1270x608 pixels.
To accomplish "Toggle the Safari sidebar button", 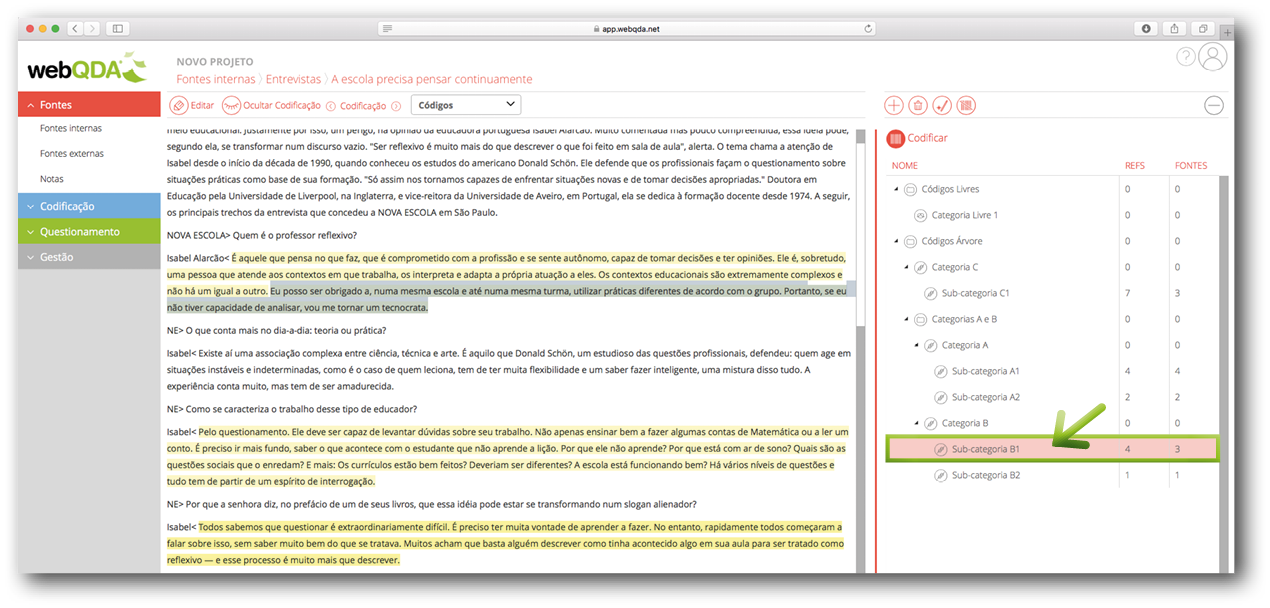I will pos(117,28).
